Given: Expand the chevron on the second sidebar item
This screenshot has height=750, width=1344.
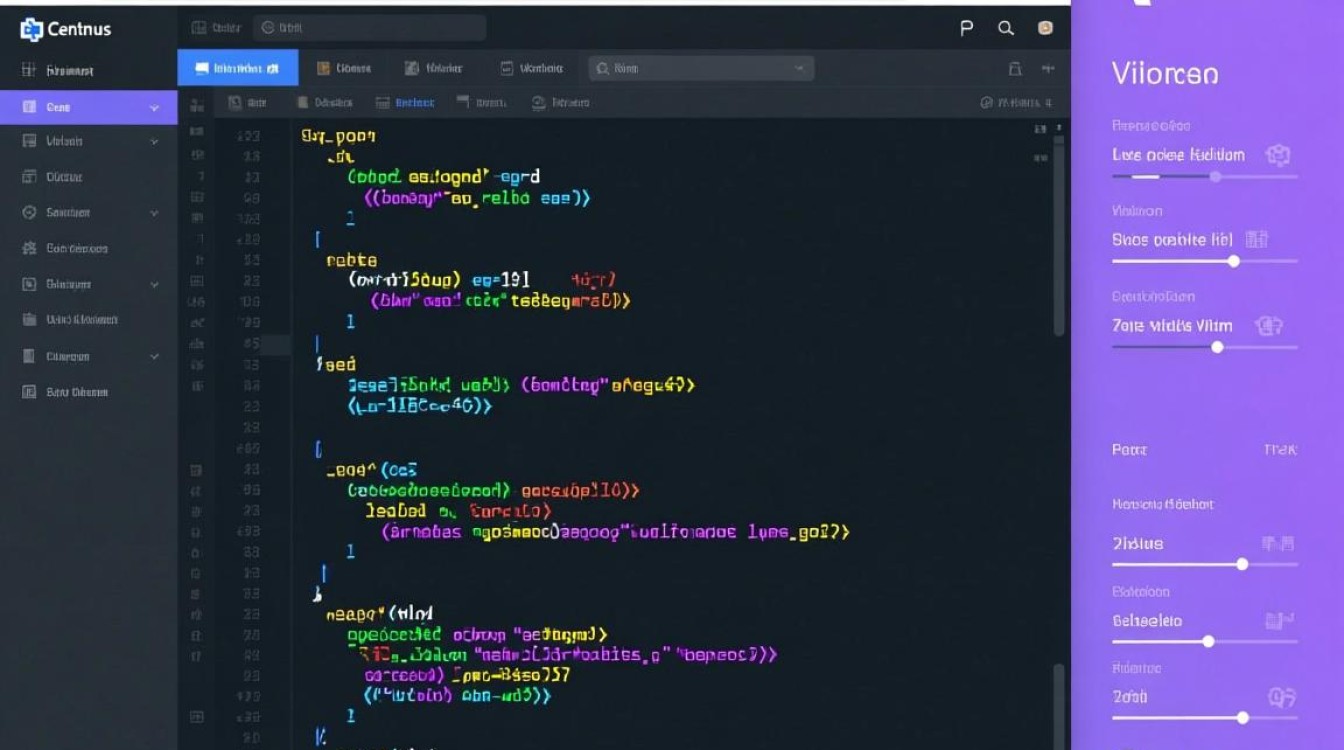Looking at the screenshot, I should pos(154,142).
